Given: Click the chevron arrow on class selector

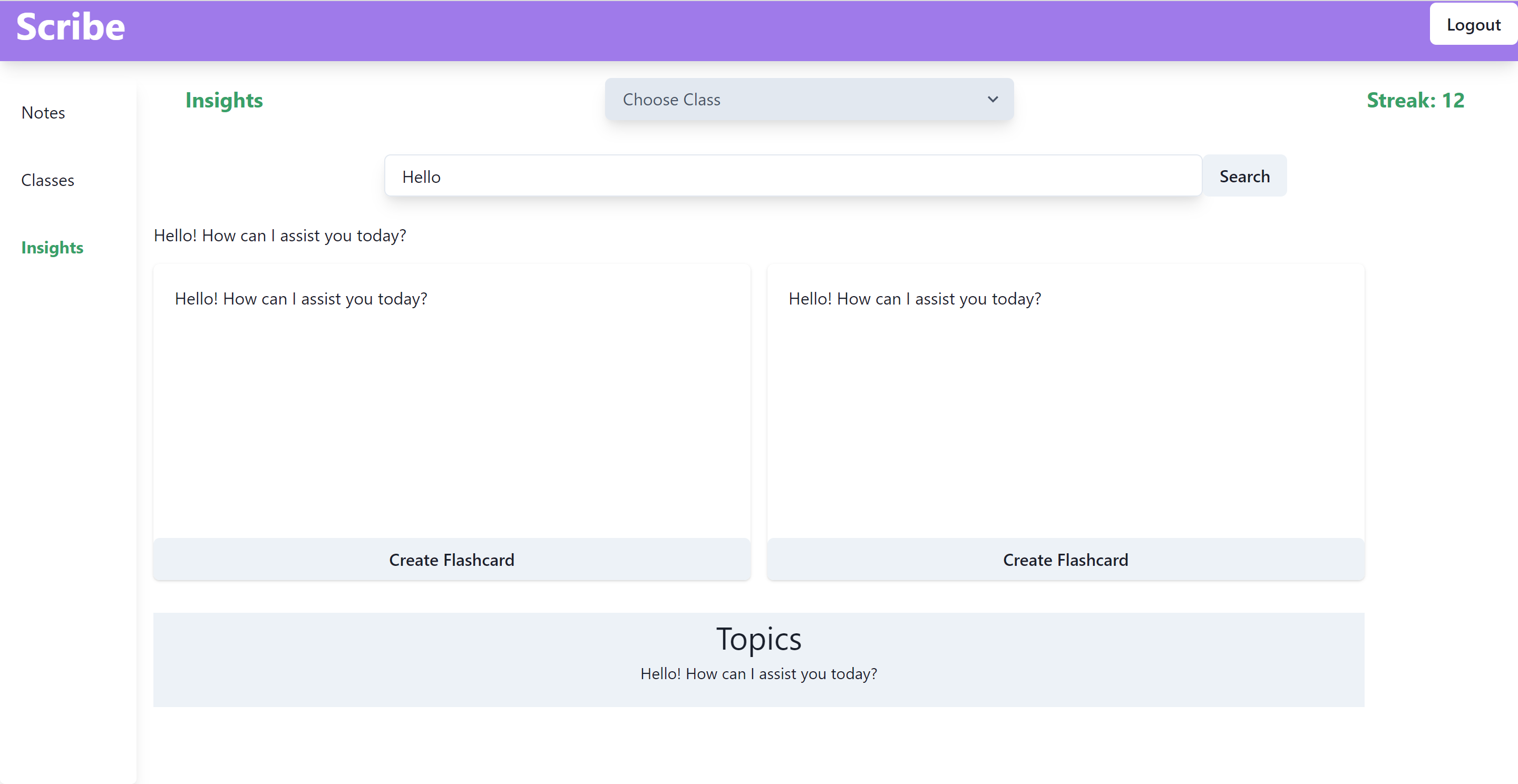Looking at the screenshot, I should tap(992, 100).
